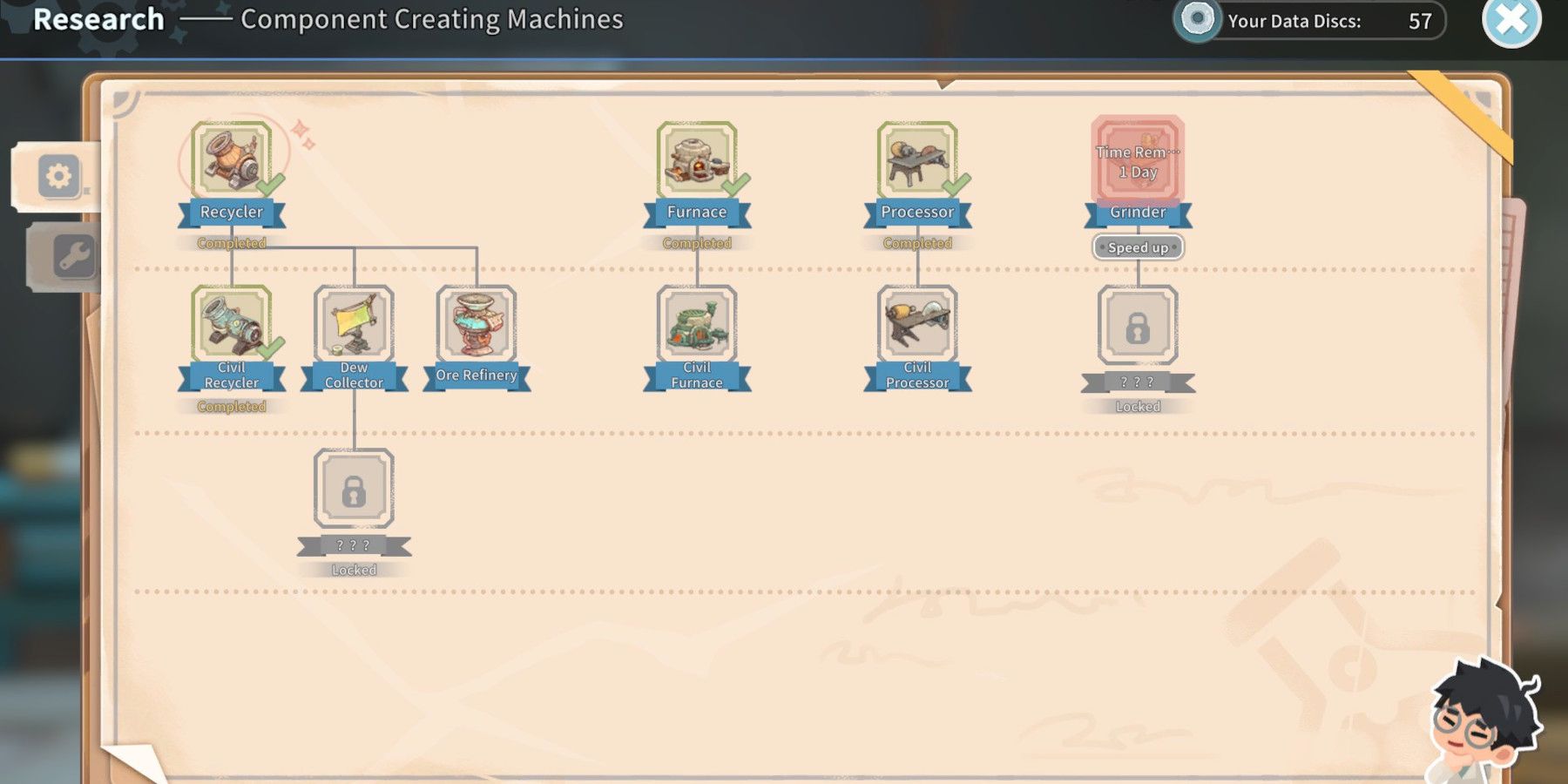Click the Data Discs count 57

pyautogui.click(x=1420, y=22)
